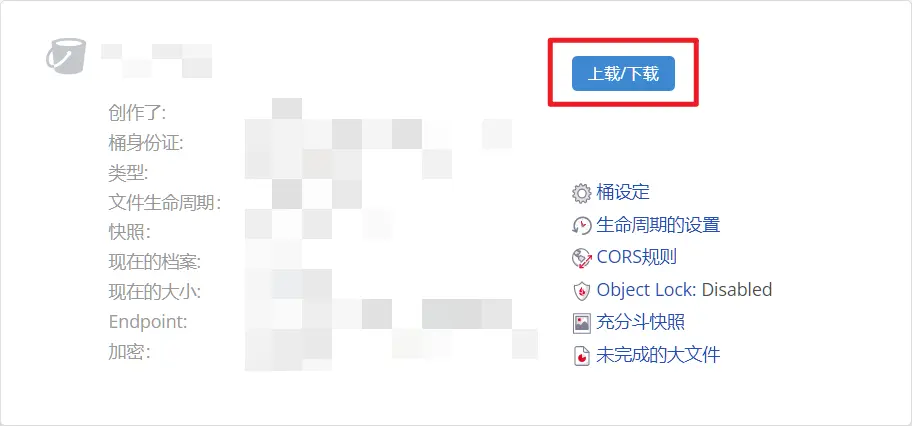Viewport: 912px width, 426px height.
Task: Click the clock icon for lifecycle settings
Action: 582,226
